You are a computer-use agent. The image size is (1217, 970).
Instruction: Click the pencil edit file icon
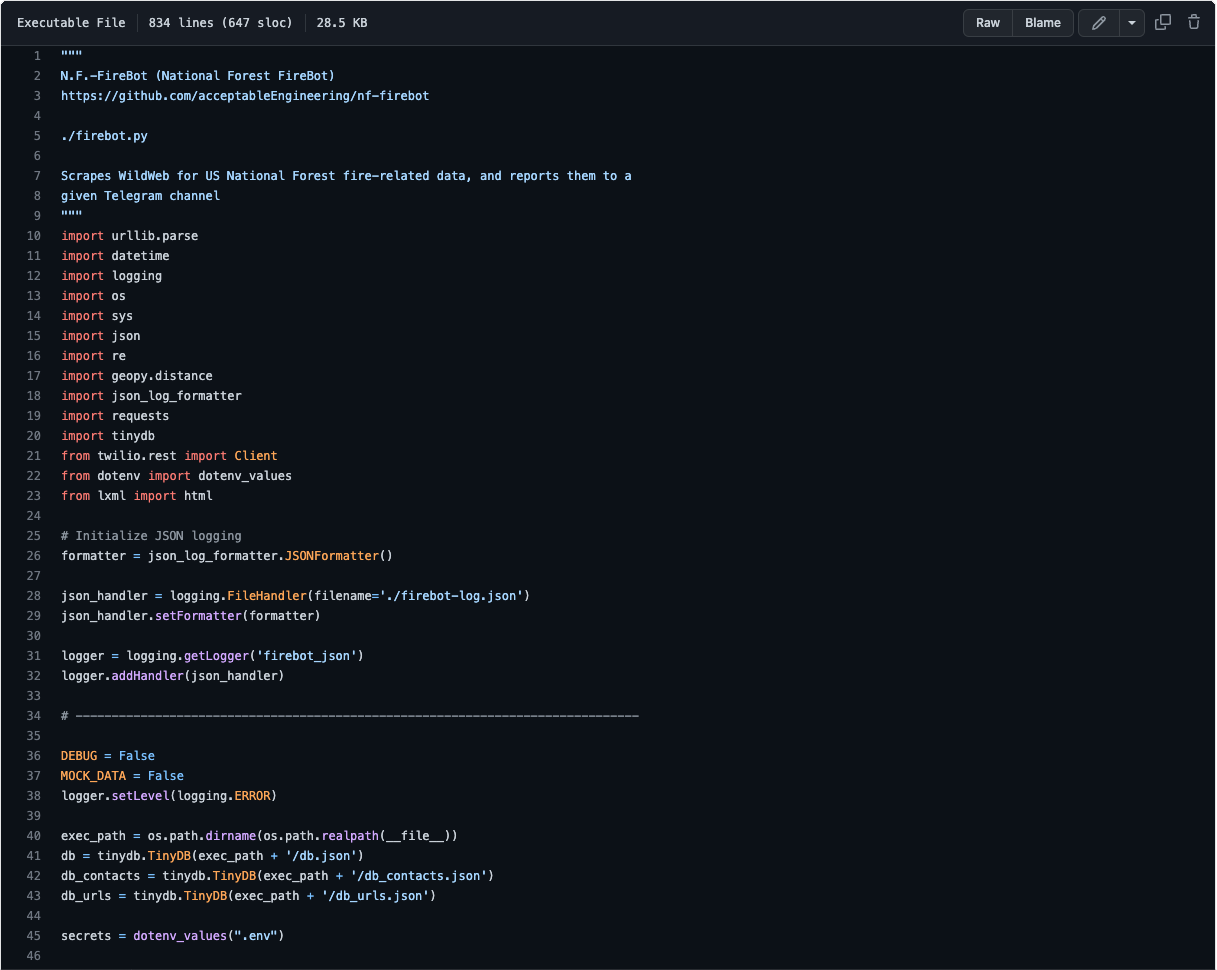point(1098,23)
